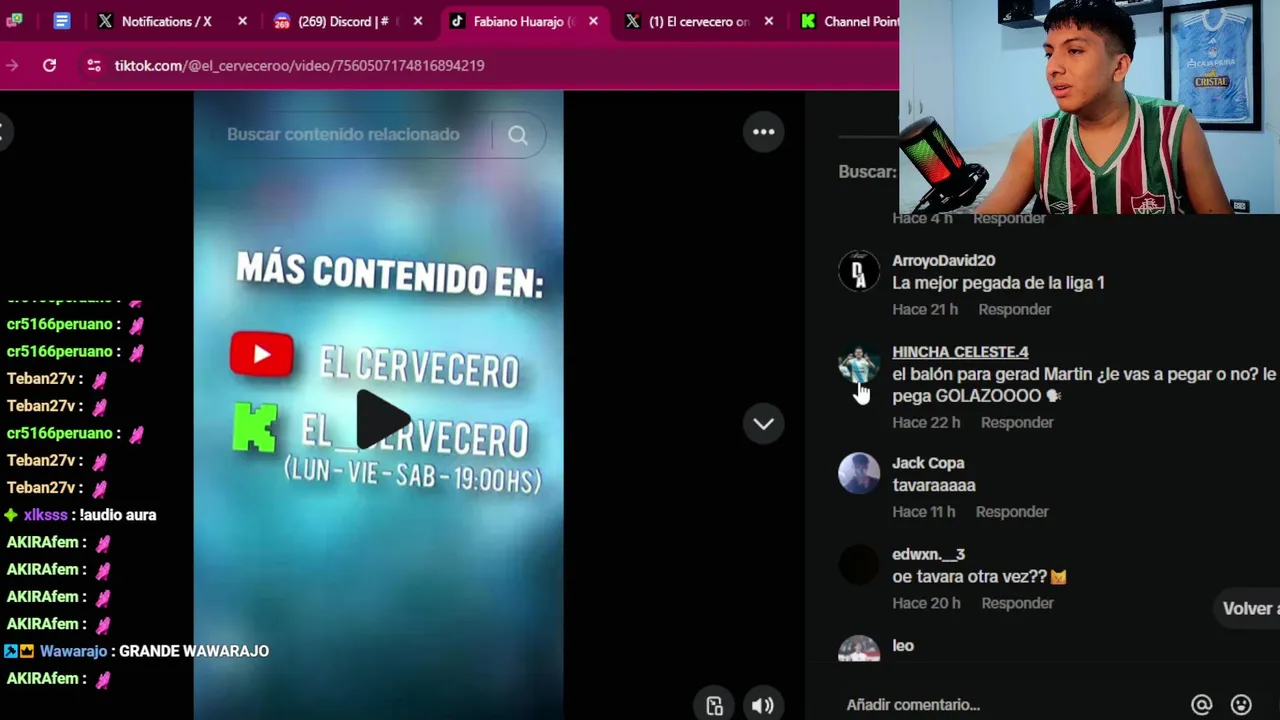Click Hace 11 h timestamp
This screenshot has width=1280, height=720.
click(x=924, y=511)
